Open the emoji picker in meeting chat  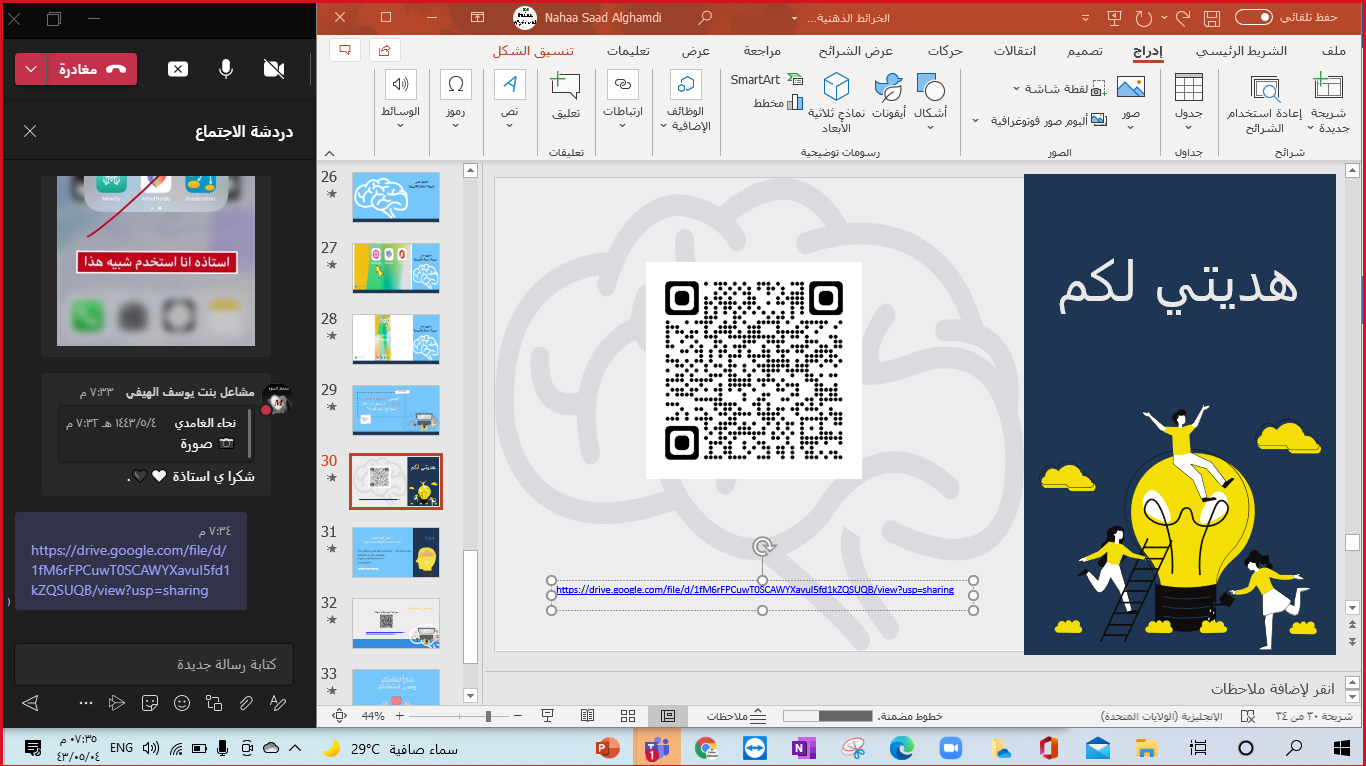tap(182, 703)
